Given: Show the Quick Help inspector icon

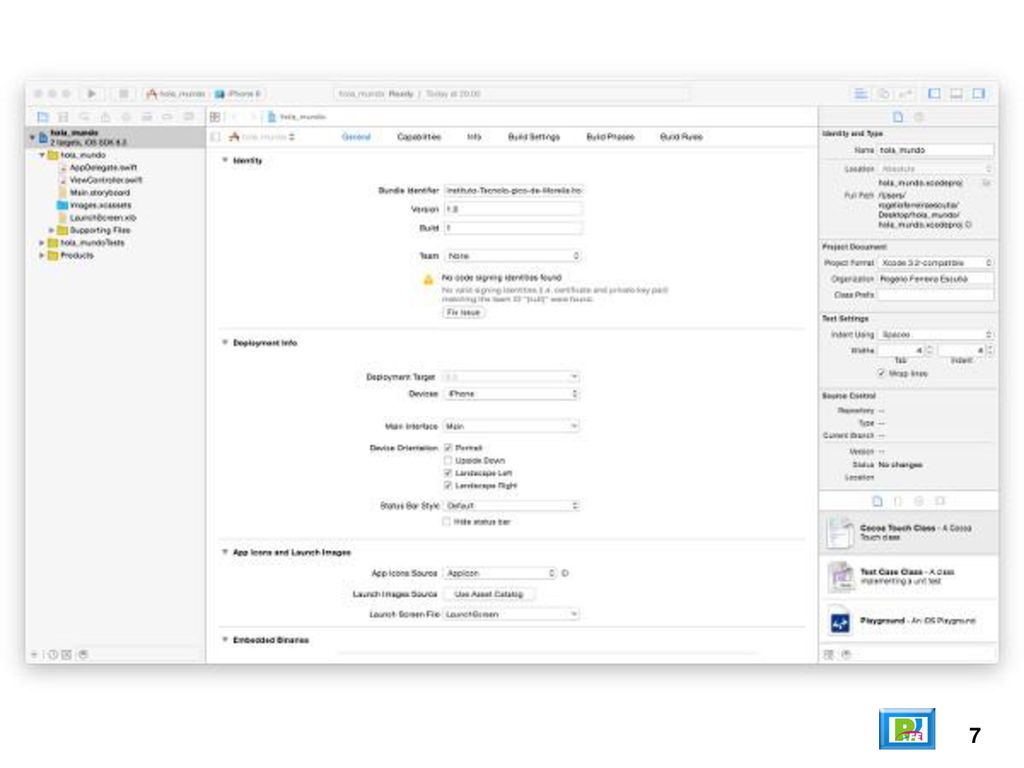Looking at the screenshot, I should (x=919, y=117).
